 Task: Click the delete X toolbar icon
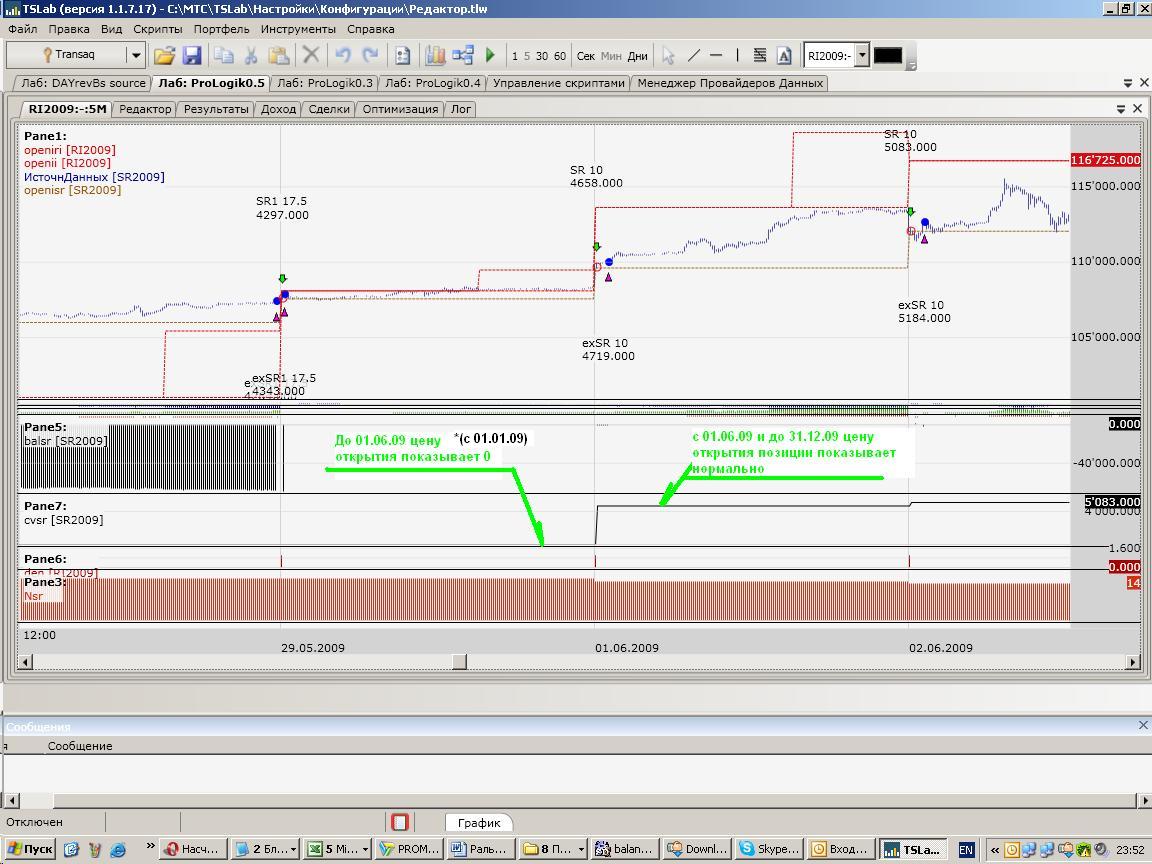[x=311, y=56]
